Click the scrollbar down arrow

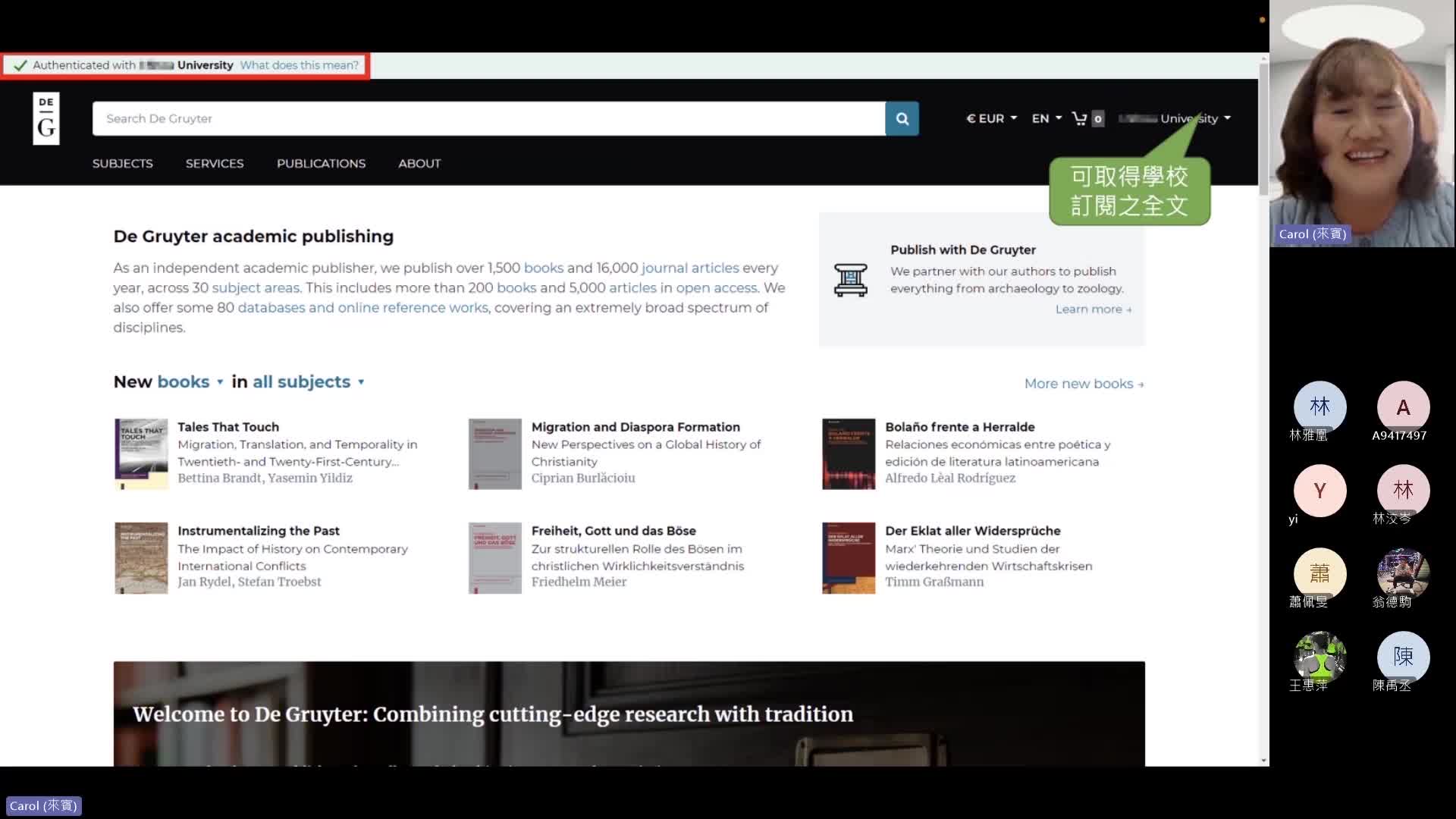(1263, 760)
